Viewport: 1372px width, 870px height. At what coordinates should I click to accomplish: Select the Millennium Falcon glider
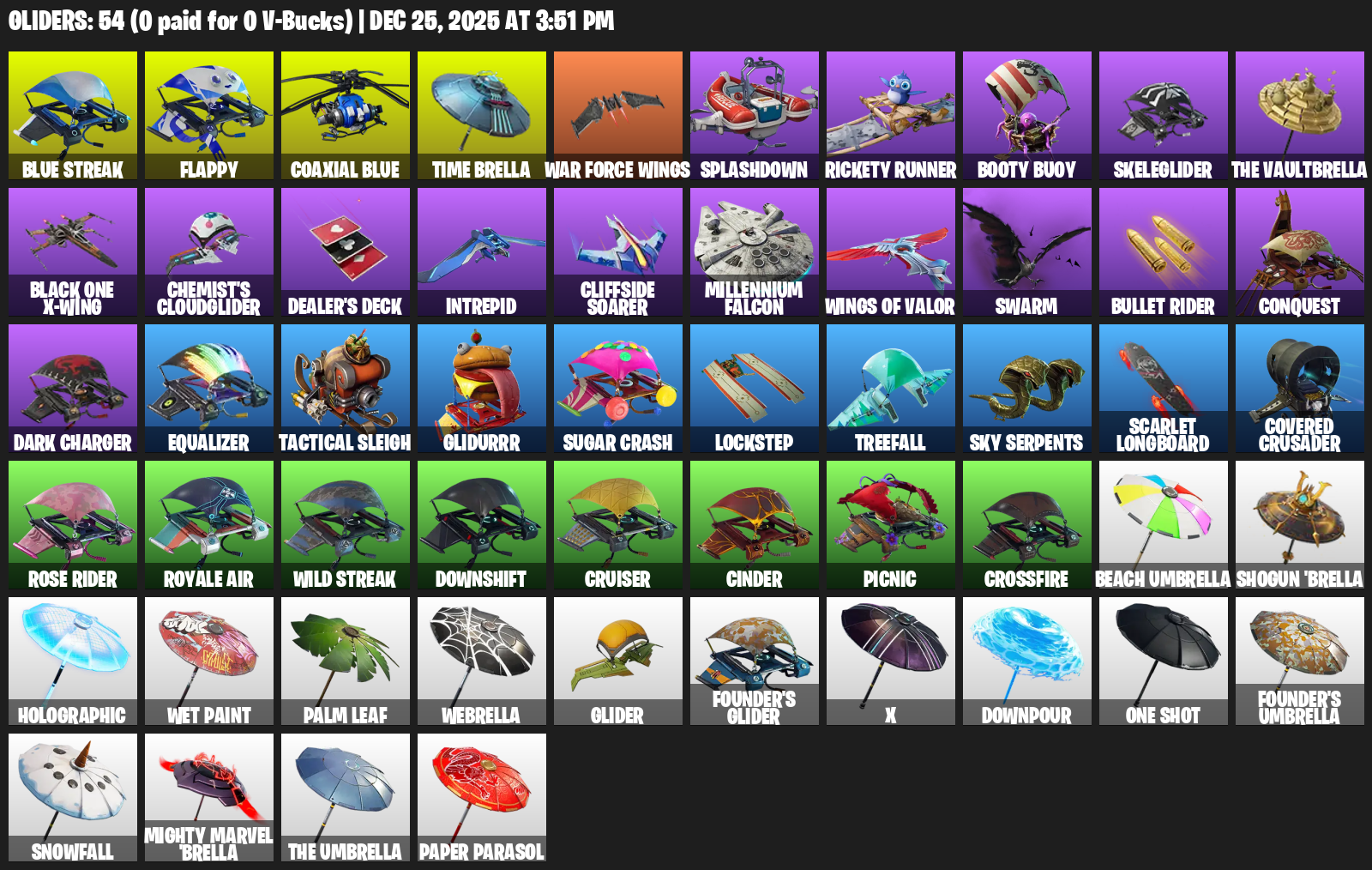click(x=755, y=252)
